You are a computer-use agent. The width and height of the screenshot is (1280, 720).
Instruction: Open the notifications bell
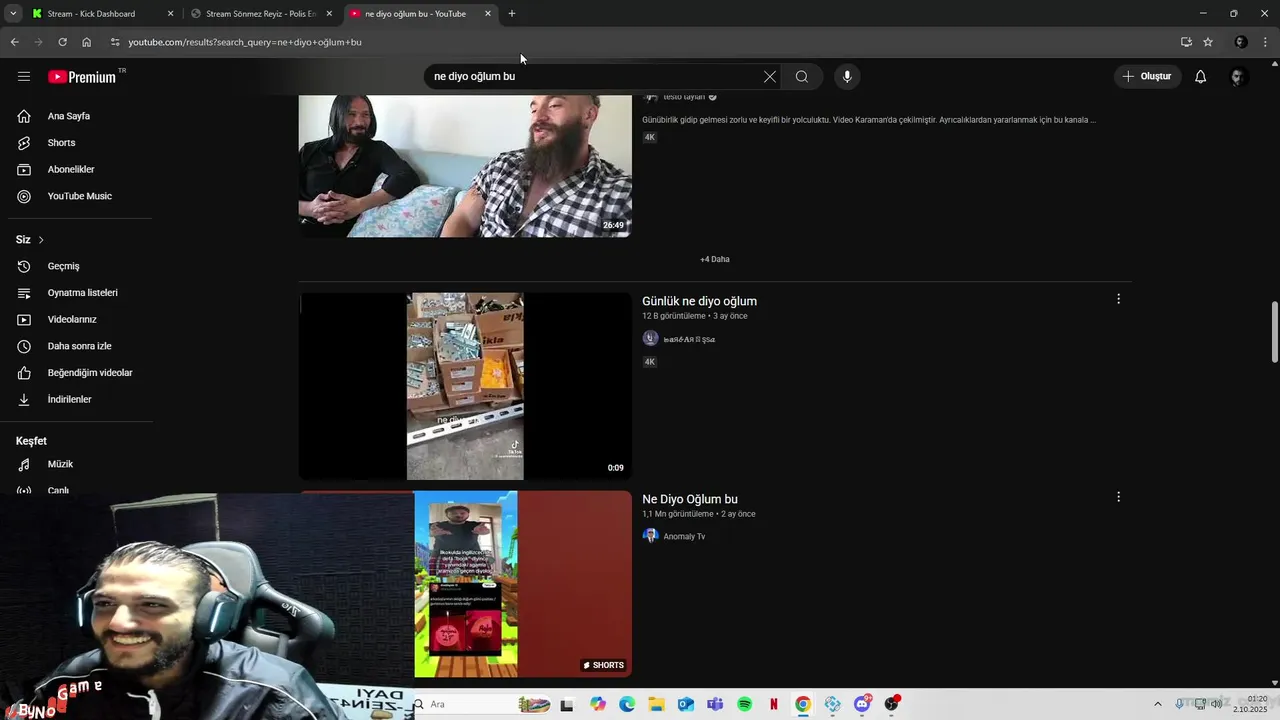click(1200, 76)
